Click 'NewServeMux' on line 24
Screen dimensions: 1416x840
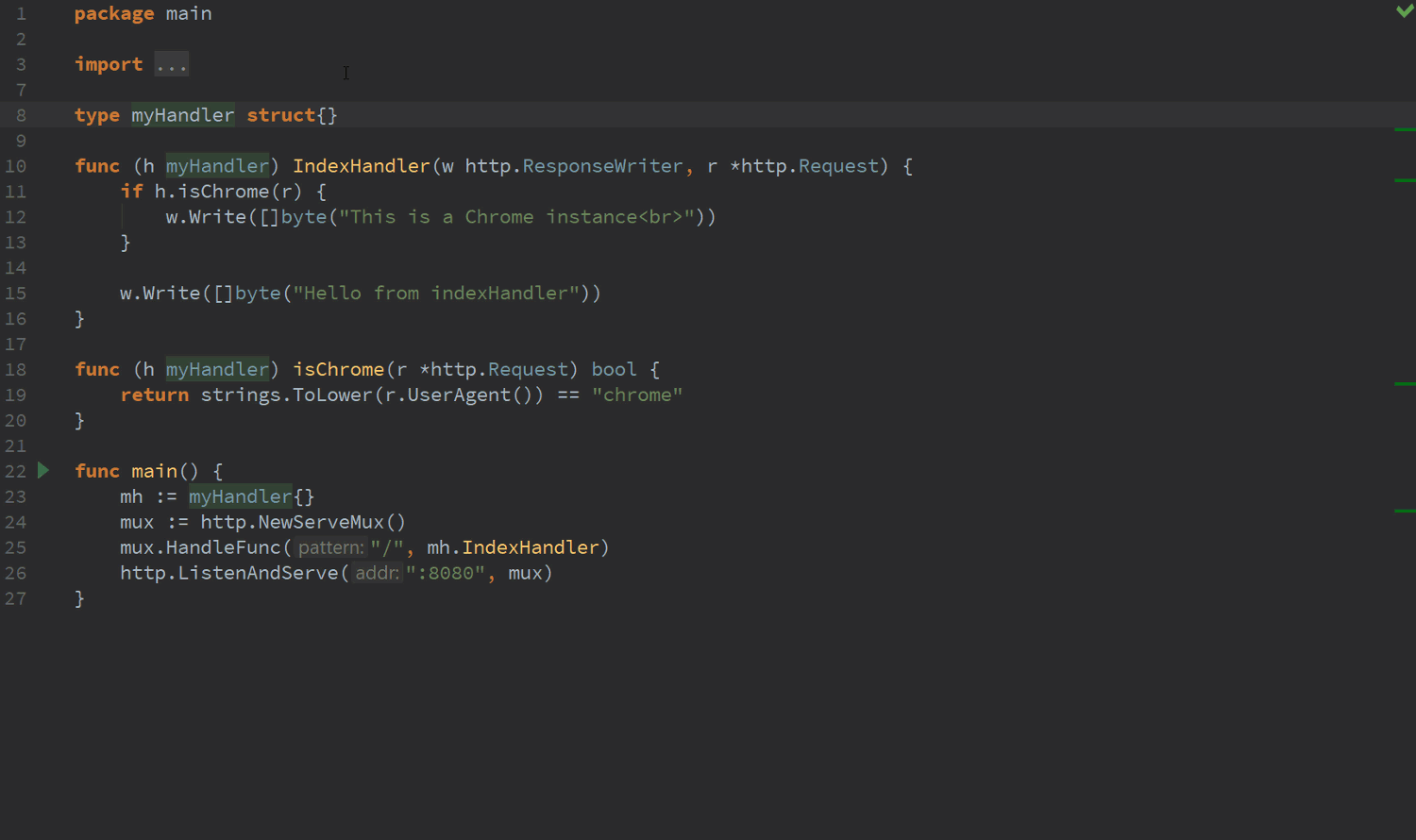click(321, 522)
